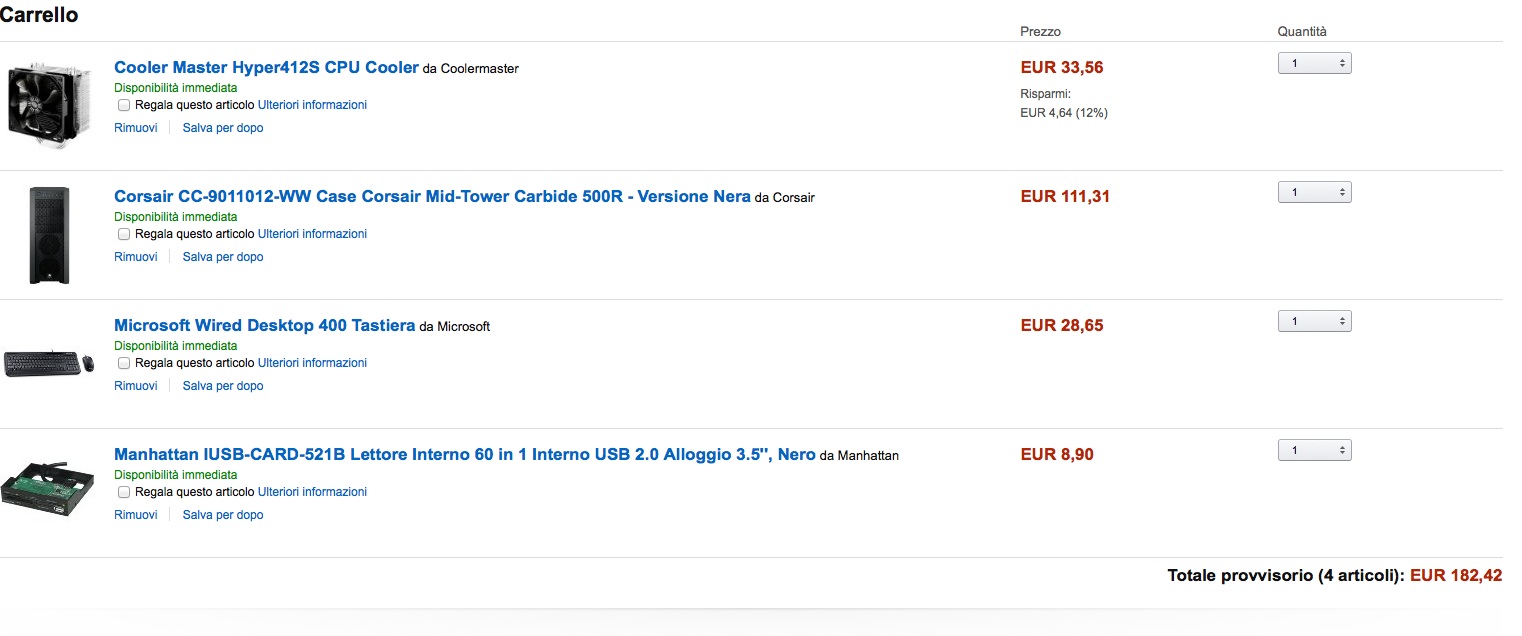The image size is (1522, 636).
Task: Open Manhattan IUSB-CARD-521B product link
Action: point(464,455)
